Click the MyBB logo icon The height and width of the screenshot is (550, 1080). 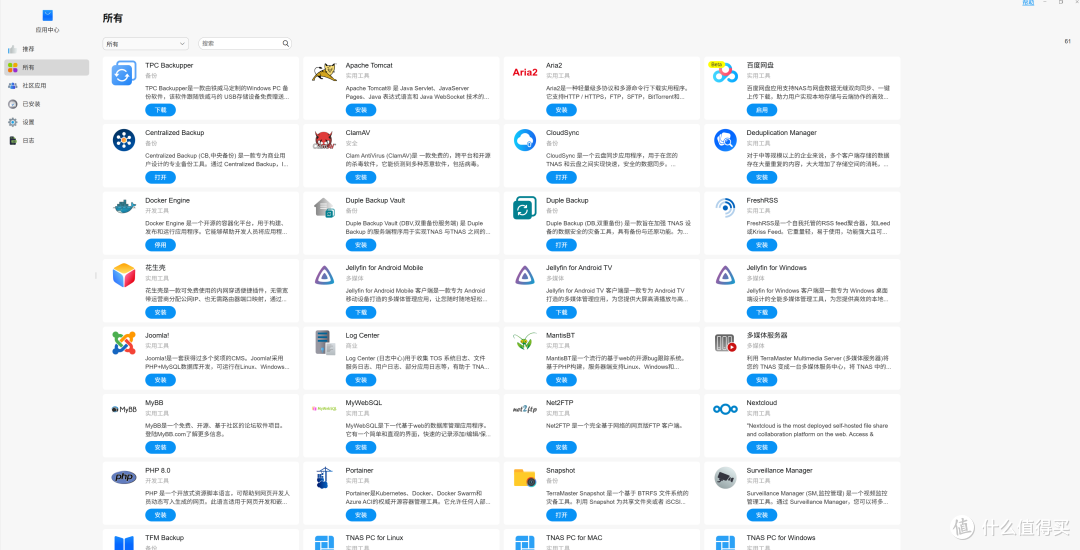click(x=124, y=410)
